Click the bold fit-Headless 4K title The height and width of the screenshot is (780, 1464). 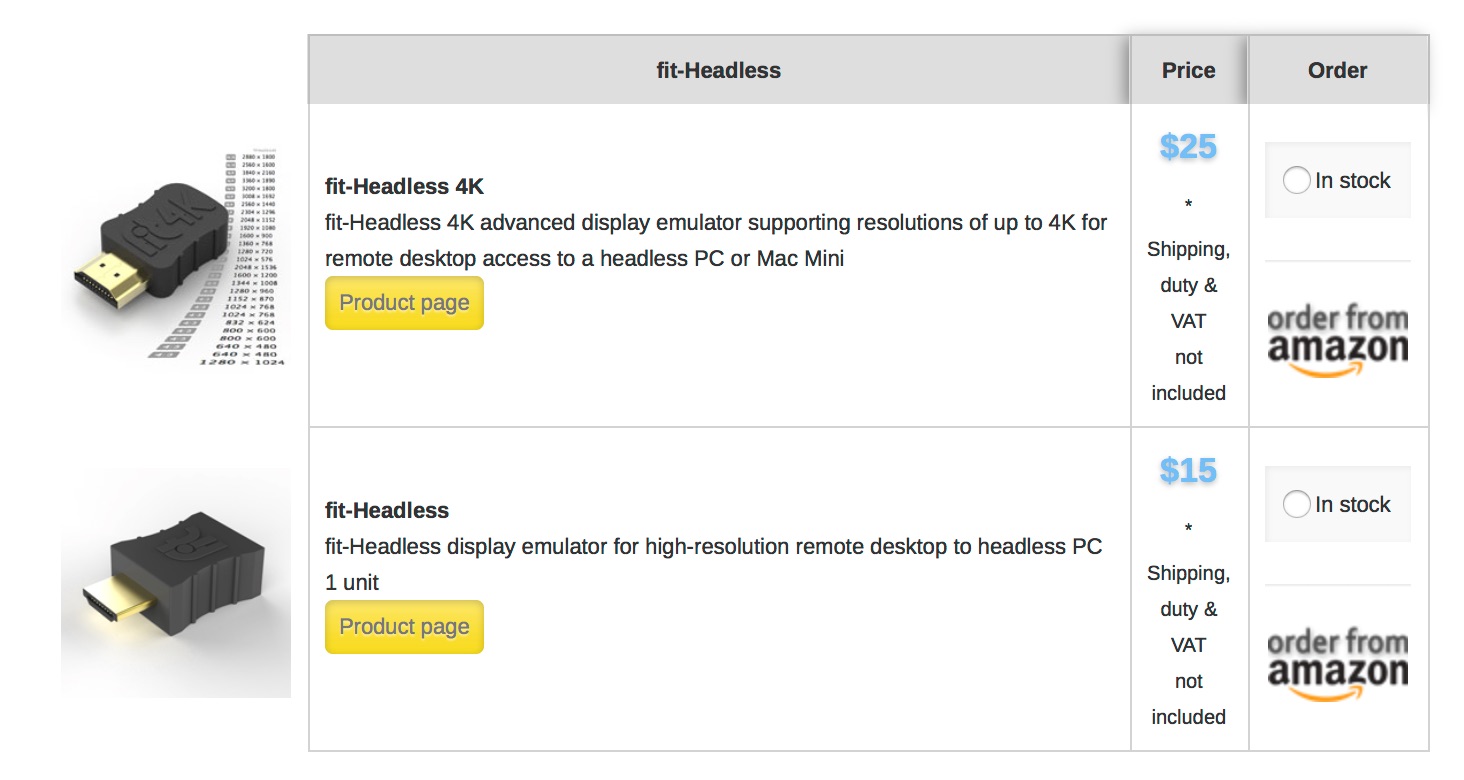click(404, 187)
